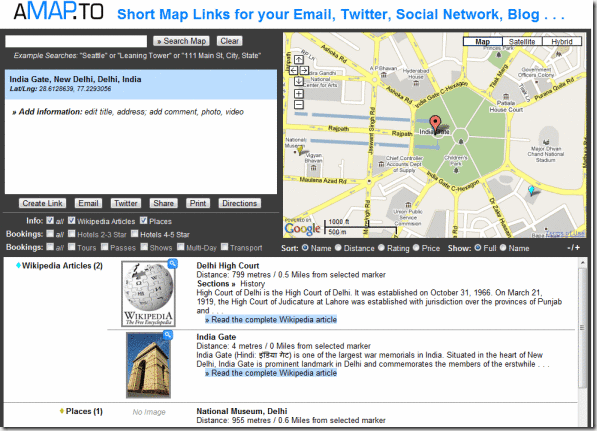The height and width of the screenshot is (431, 597).
Task: Enable Hotels 2-3 Star bookings checkbox
Action: (72, 234)
